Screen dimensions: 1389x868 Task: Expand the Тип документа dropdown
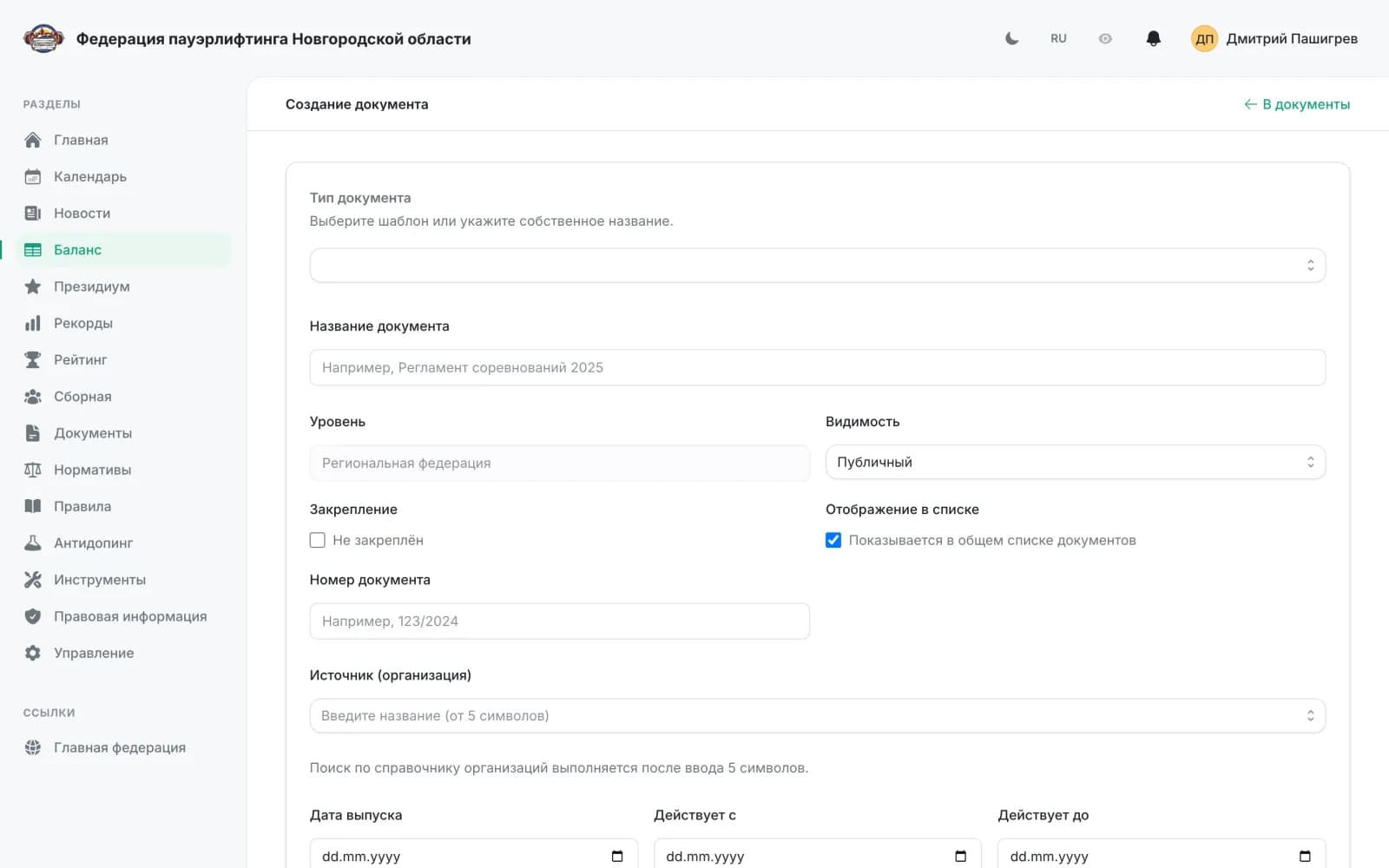pos(817,266)
